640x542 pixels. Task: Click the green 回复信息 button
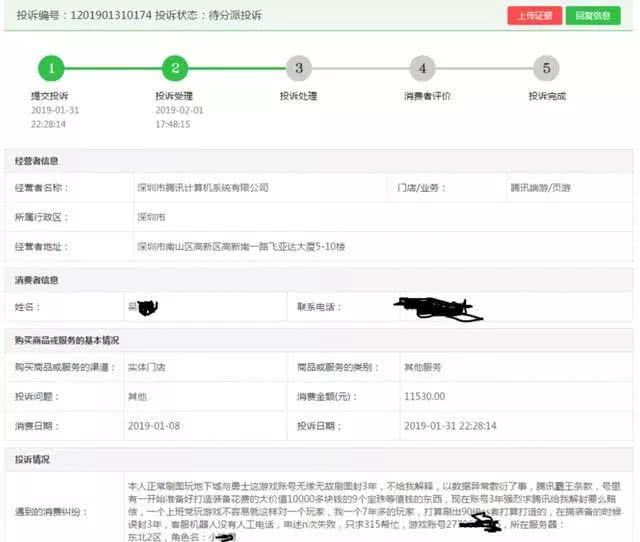pyautogui.click(x=593, y=16)
